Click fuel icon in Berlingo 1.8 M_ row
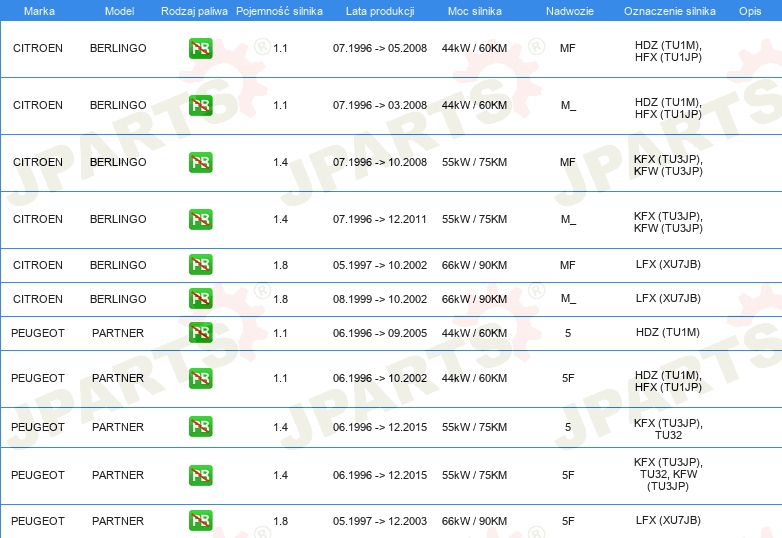Screen dimensions: 782x538 pyautogui.click(x=200, y=299)
